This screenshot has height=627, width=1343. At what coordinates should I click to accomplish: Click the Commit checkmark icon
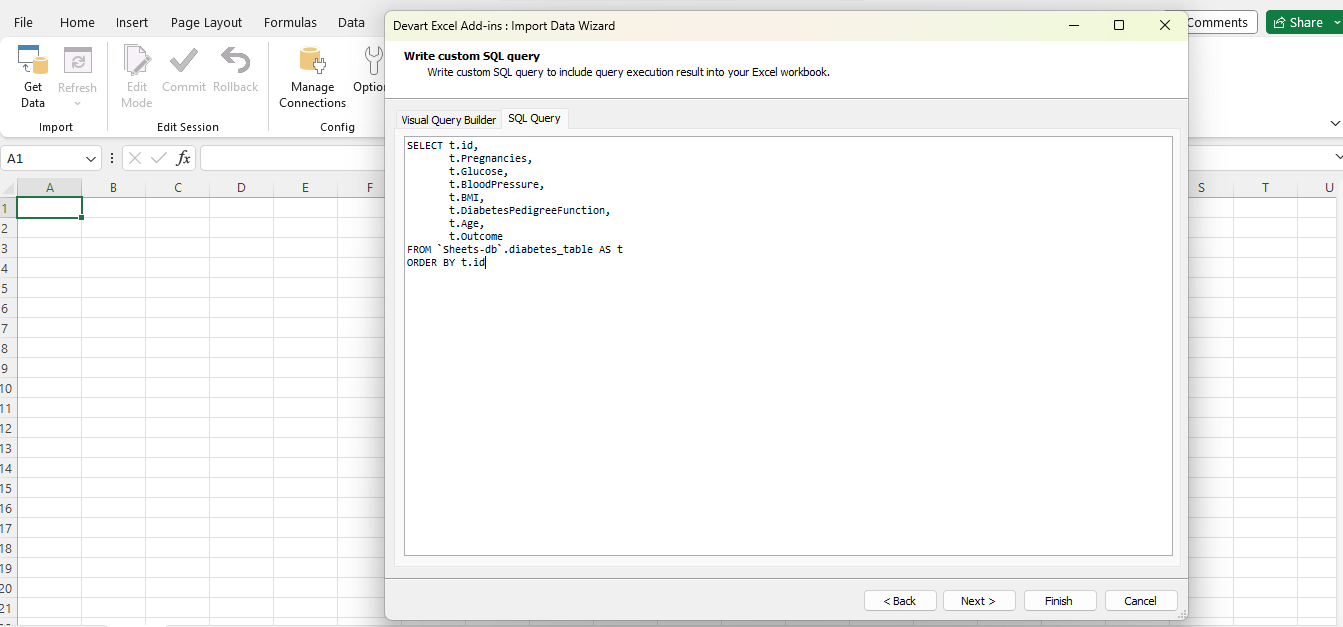point(183,62)
